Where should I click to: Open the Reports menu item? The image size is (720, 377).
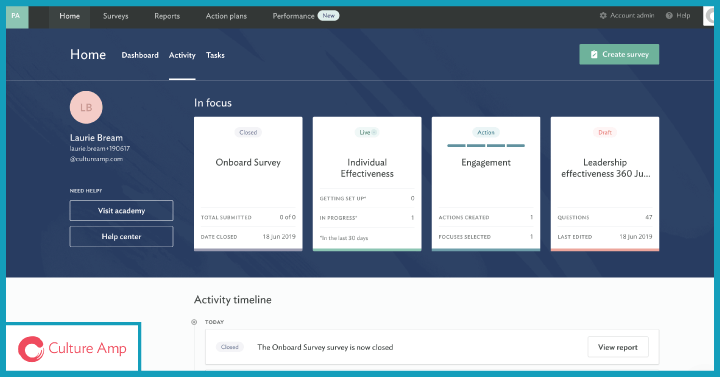click(167, 16)
